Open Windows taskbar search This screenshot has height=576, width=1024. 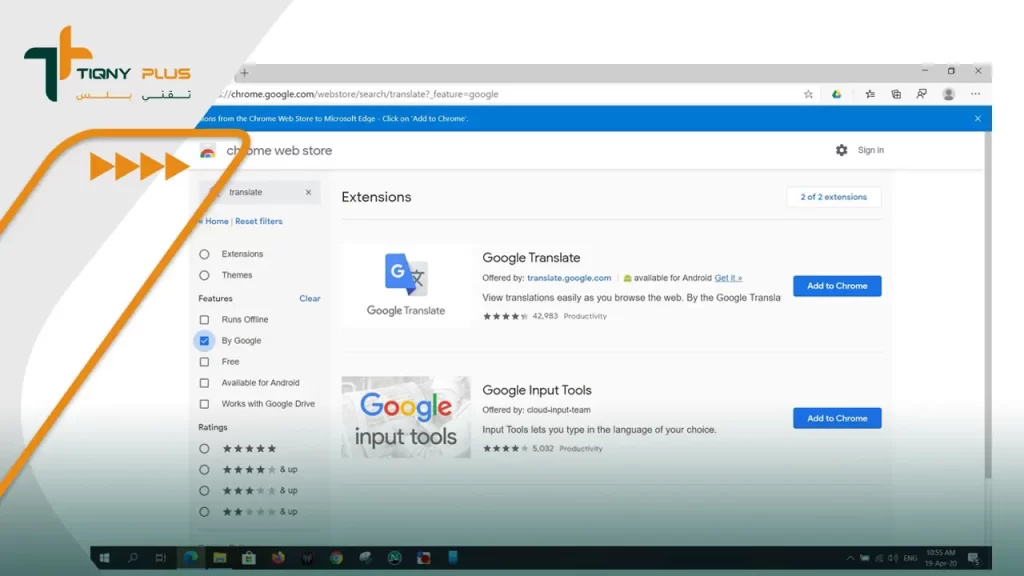[x=133, y=558]
